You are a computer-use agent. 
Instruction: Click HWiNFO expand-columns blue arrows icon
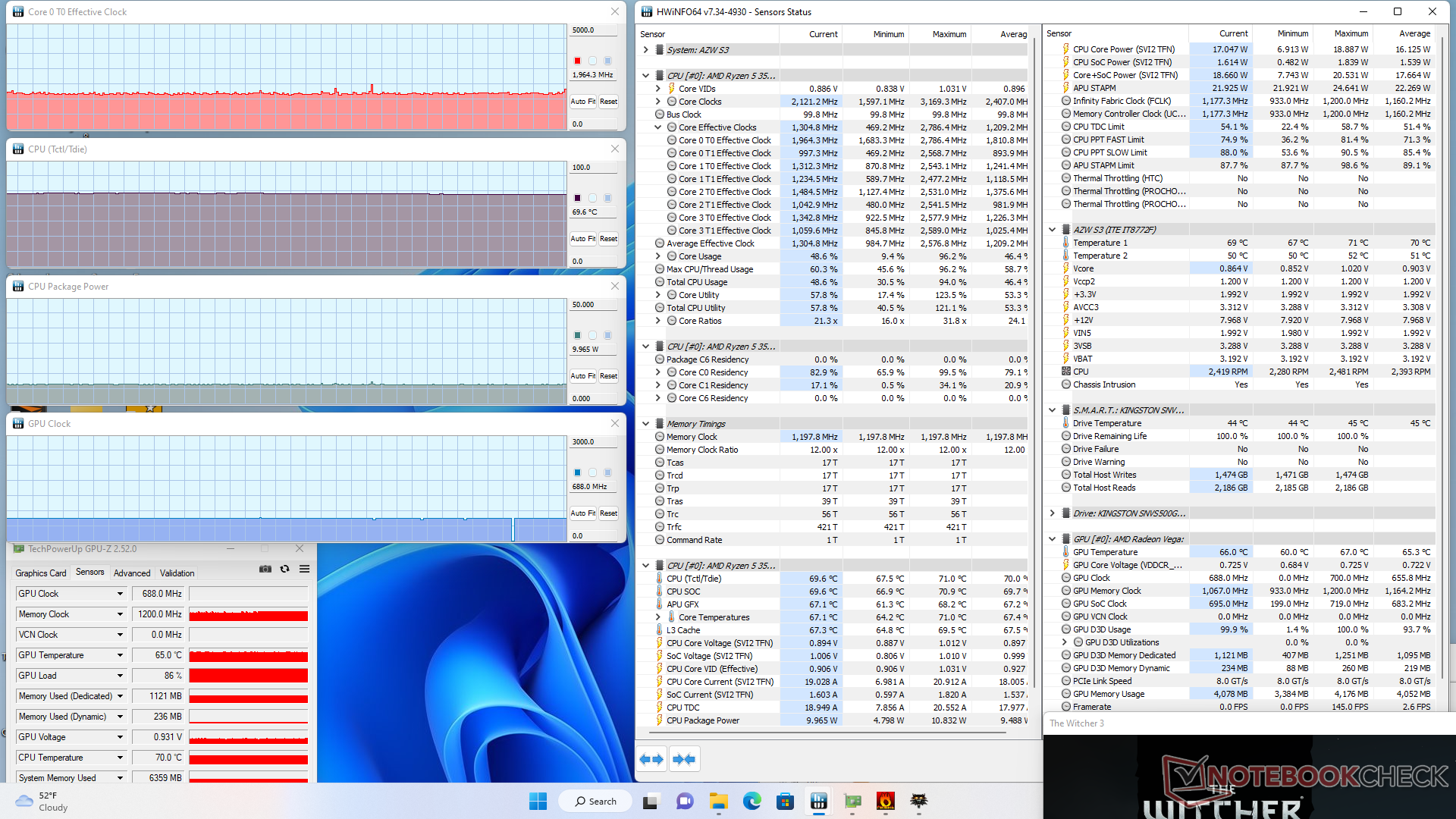pos(651,759)
